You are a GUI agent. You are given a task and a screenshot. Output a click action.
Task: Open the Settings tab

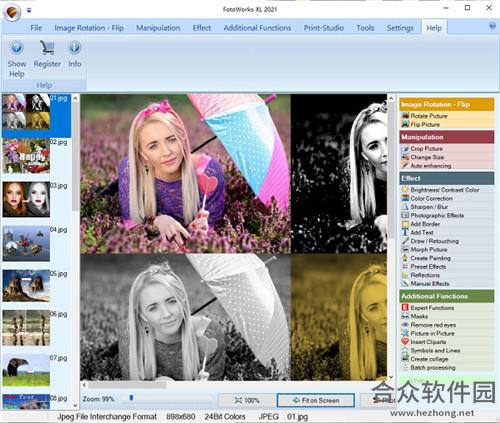(400, 28)
